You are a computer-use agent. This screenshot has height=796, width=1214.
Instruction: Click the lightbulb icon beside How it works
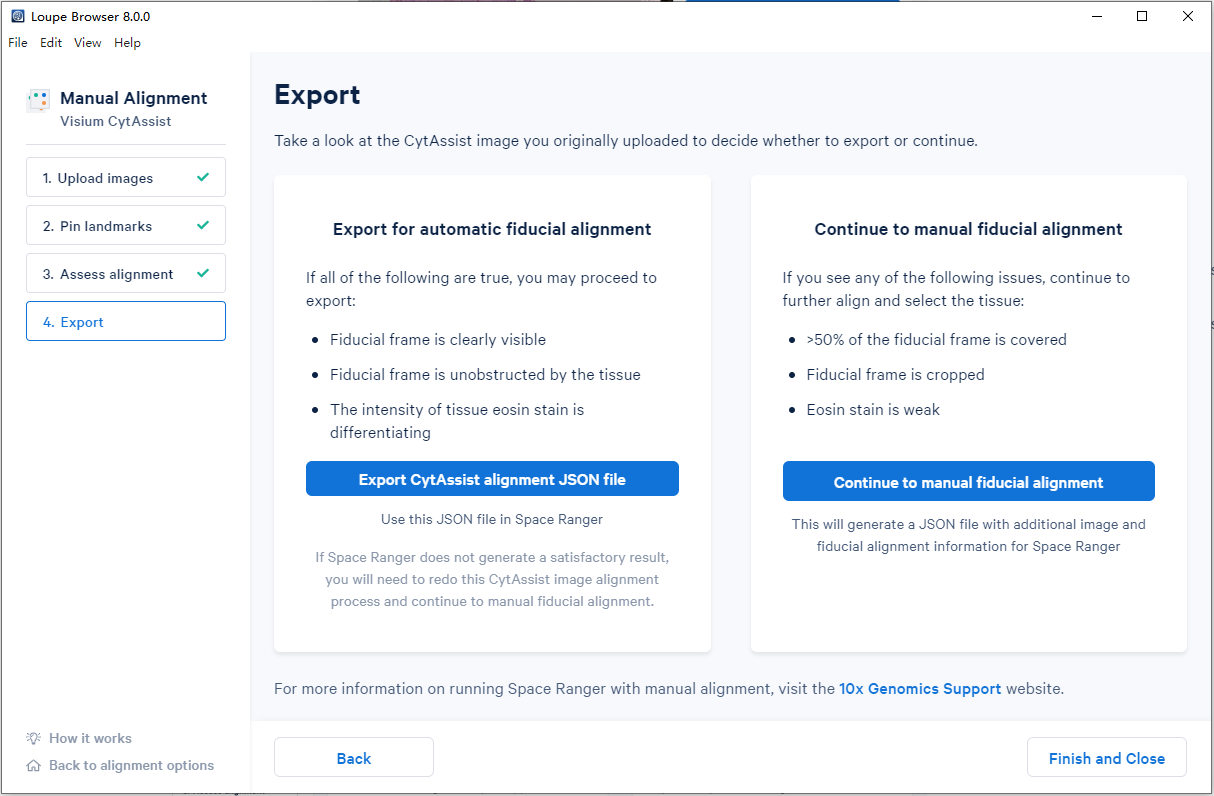pos(34,738)
